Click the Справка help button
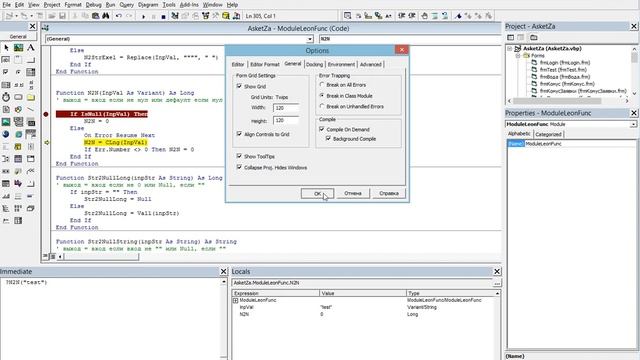 point(389,193)
